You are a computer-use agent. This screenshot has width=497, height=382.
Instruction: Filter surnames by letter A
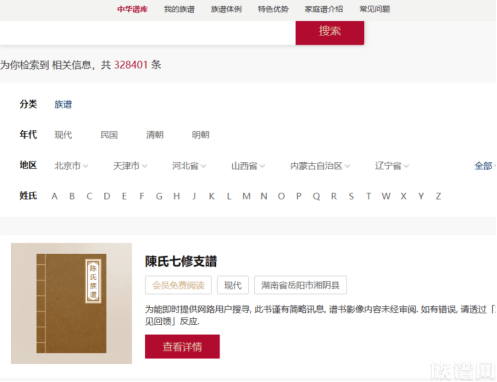[54, 196]
